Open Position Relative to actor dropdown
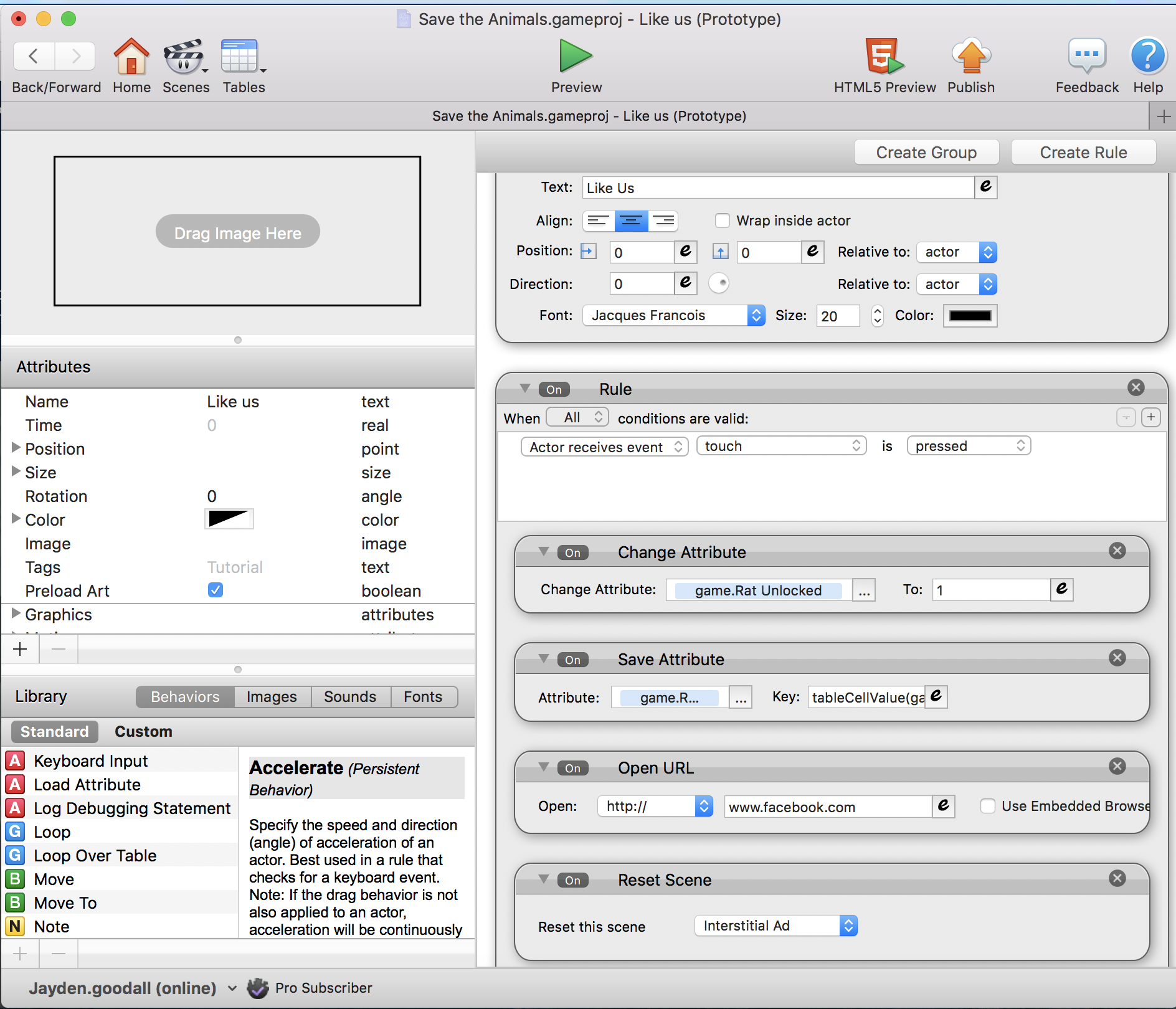1176x1009 pixels. click(x=957, y=252)
